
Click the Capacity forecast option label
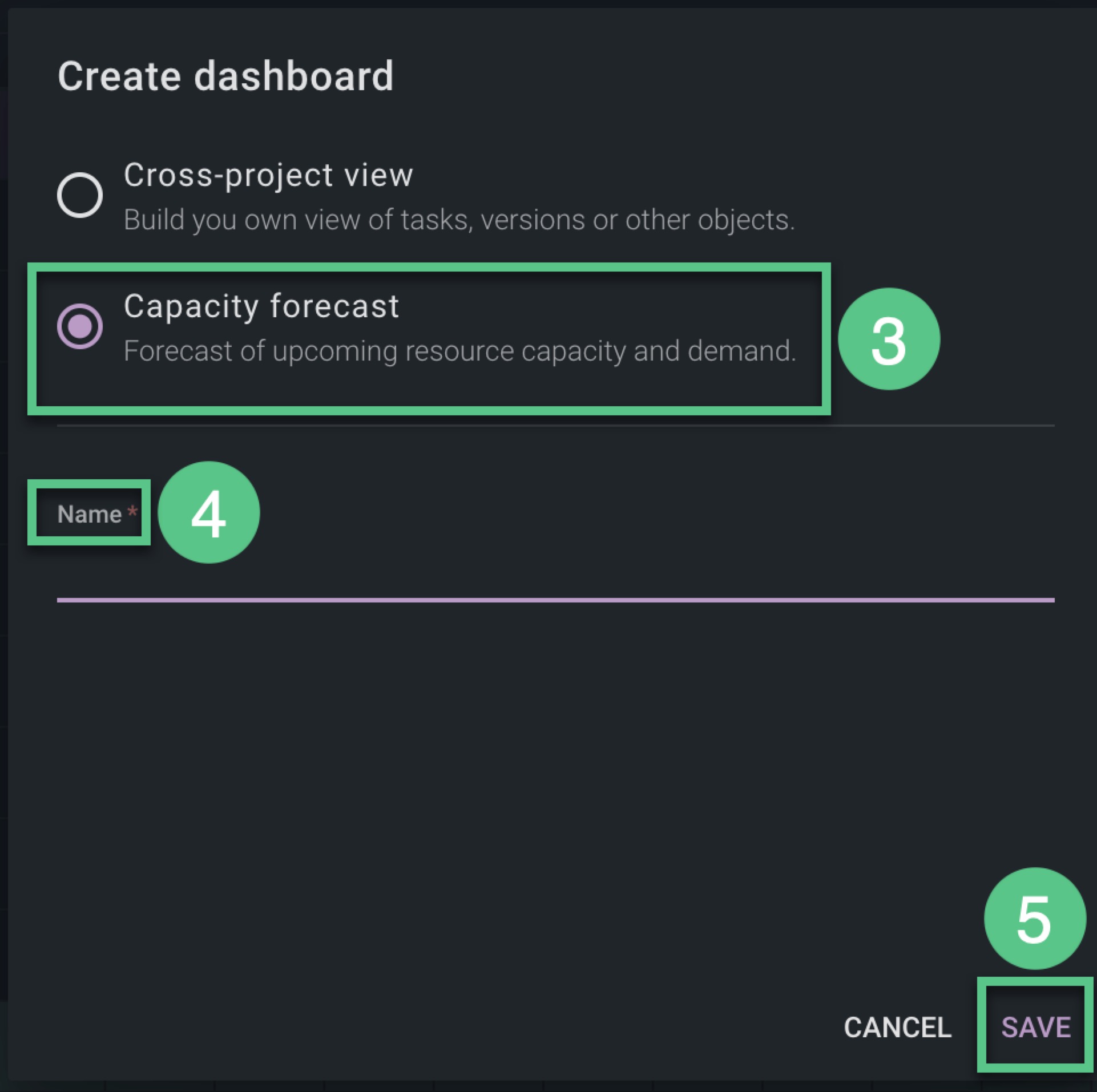(261, 306)
